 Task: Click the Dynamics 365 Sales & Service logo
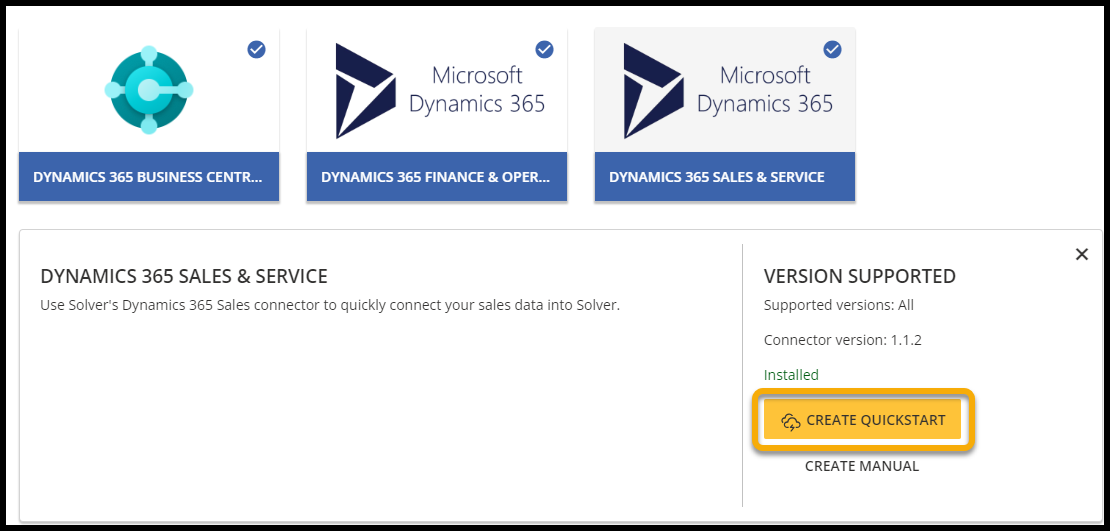point(655,90)
